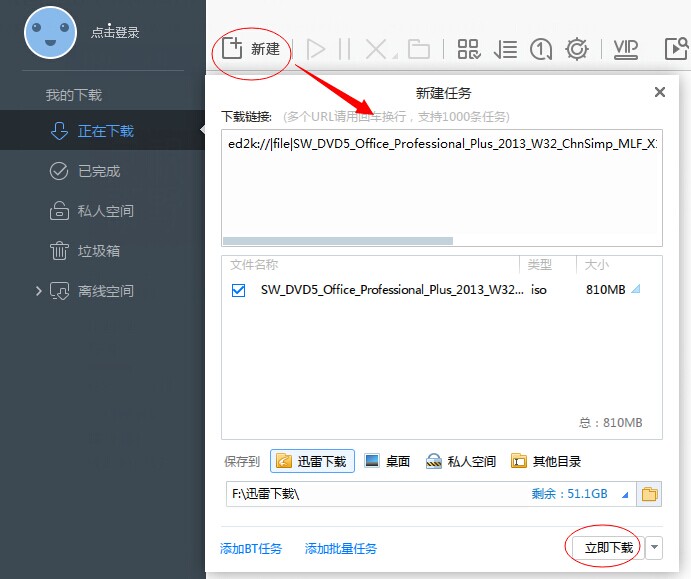This screenshot has width=691, height=579.
Task: Click the 大小 column header
Action: [x=596, y=265]
